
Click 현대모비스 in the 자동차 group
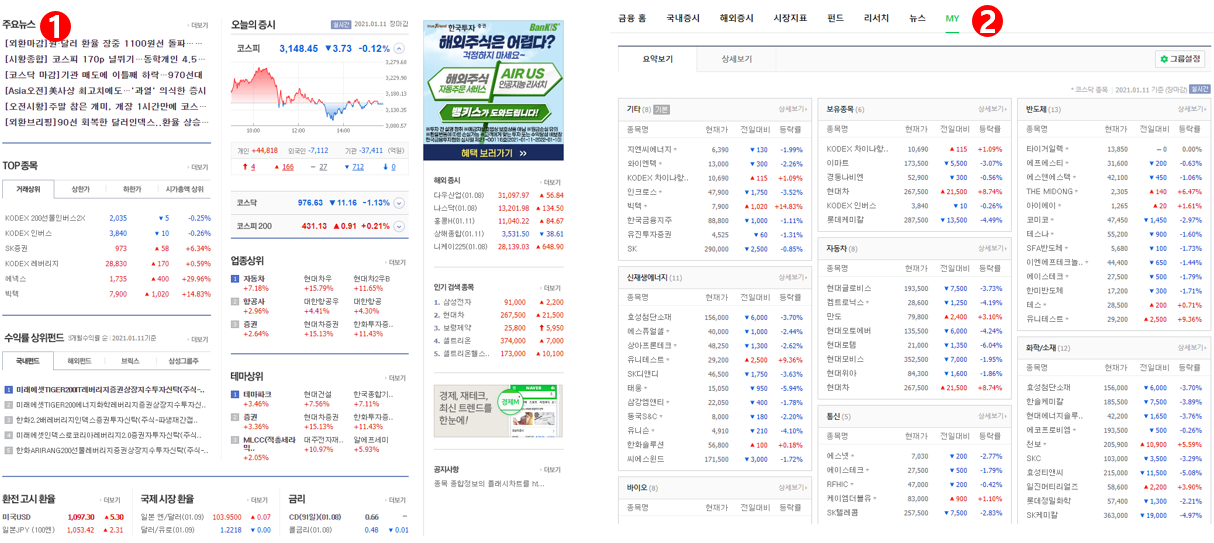pos(845,359)
